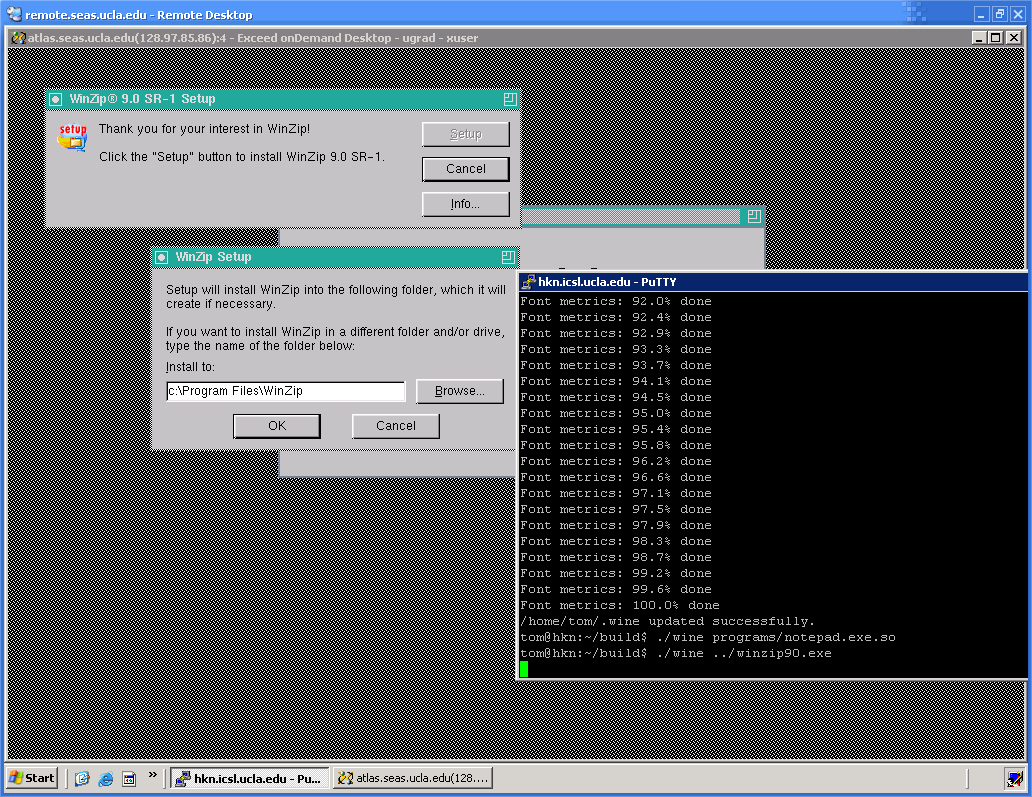Maximize the WinZip Setup folder dialog

508,257
